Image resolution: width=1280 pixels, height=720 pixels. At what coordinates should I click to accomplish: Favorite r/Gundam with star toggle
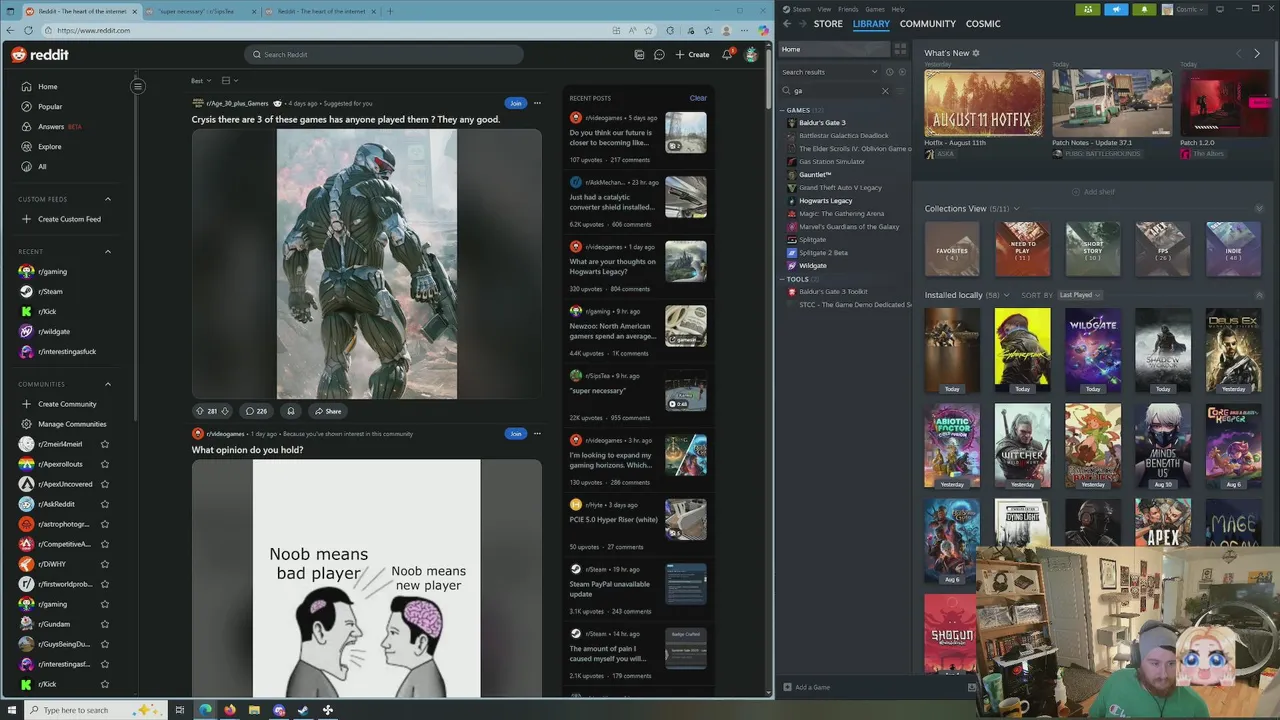(x=104, y=624)
